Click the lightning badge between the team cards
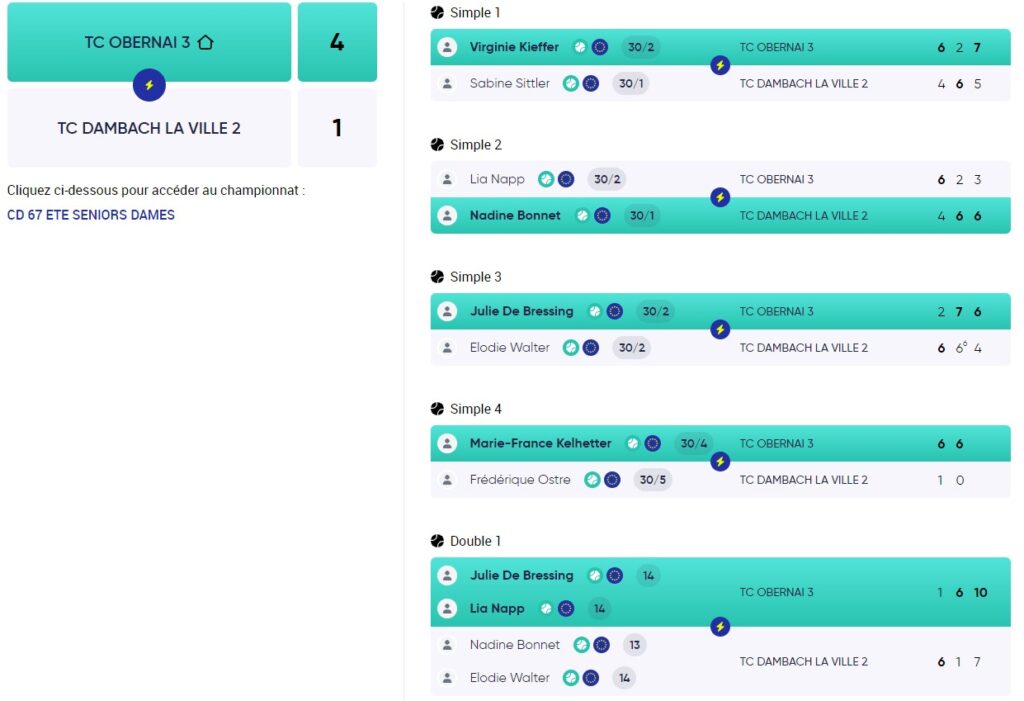Screen dimensions: 1024x701 (149, 85)
